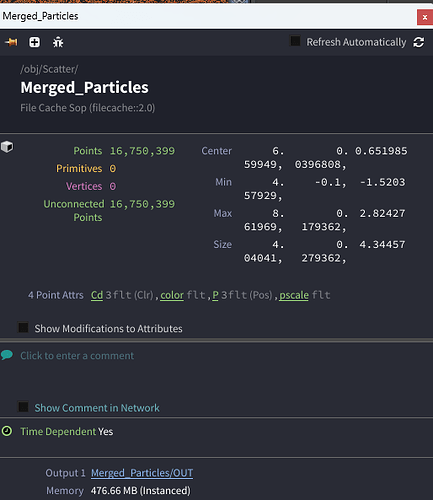Click the Max value 2.82427
The image size is (433, 500).
pyautogui.click(x=382, y=213)
